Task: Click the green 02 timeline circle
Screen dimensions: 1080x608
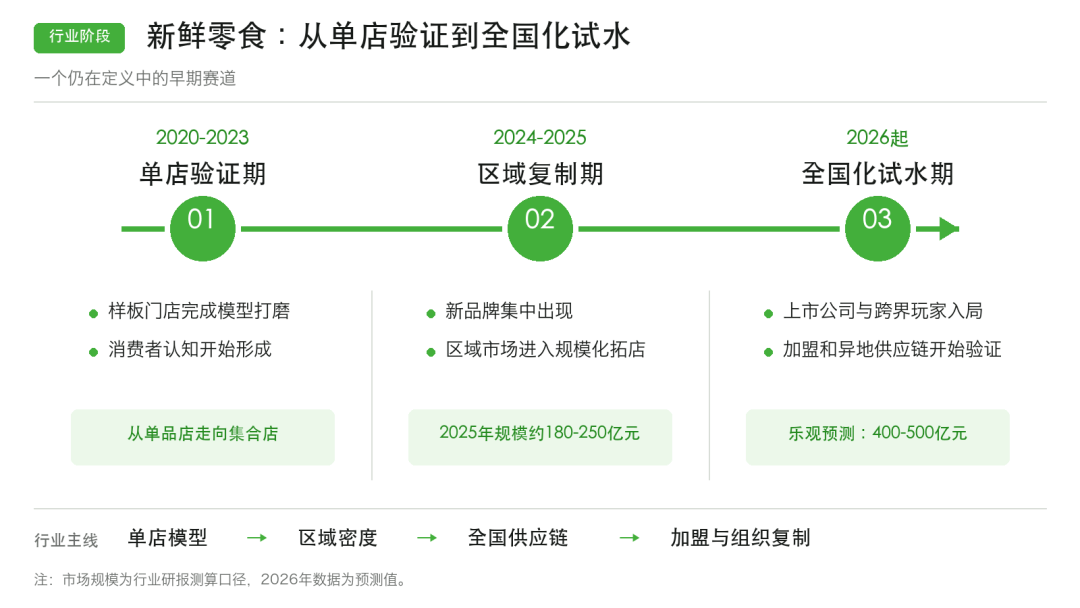Action: [x=540, y=229]
